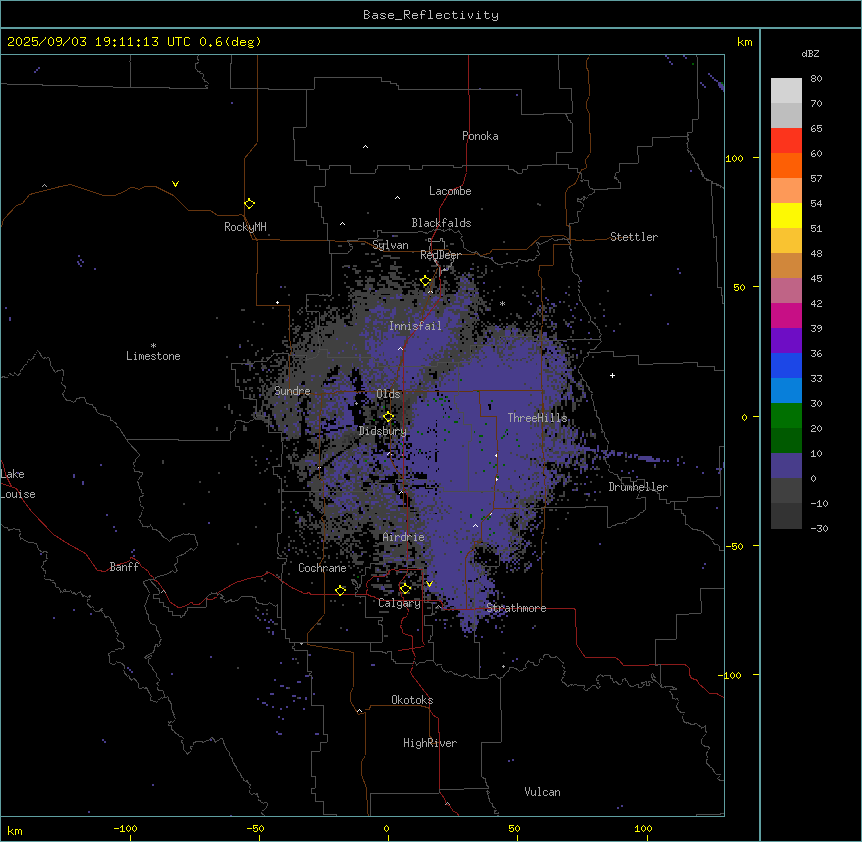Click the Drumheller label

click(638, 487)
